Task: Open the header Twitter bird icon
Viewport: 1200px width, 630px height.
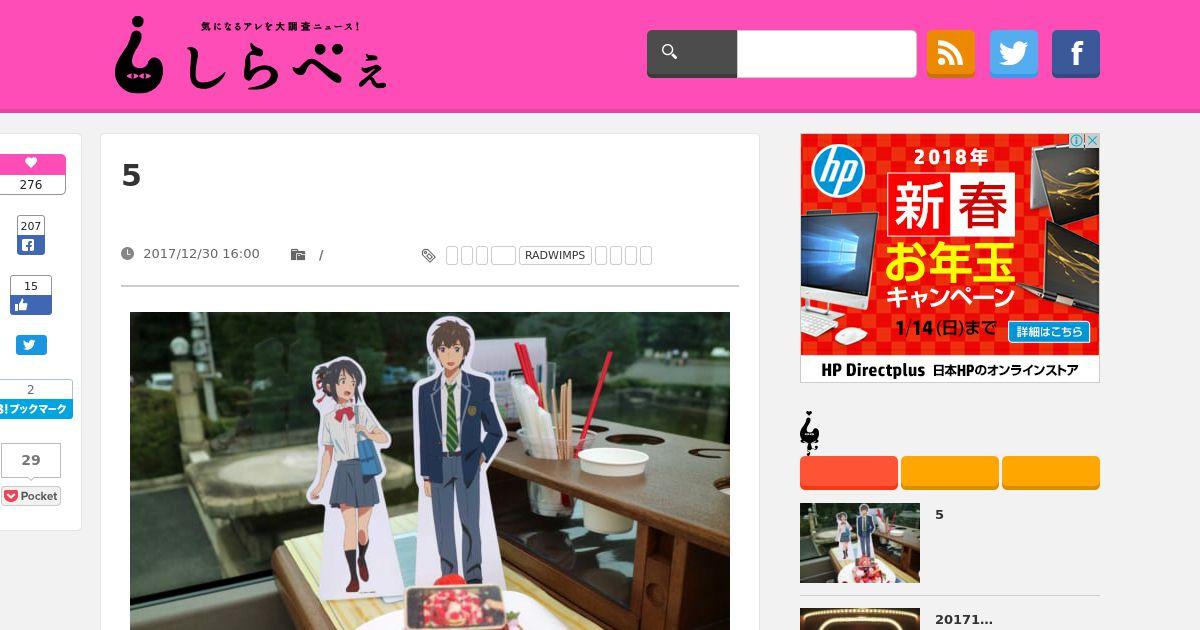Action: click(1014, 54)
